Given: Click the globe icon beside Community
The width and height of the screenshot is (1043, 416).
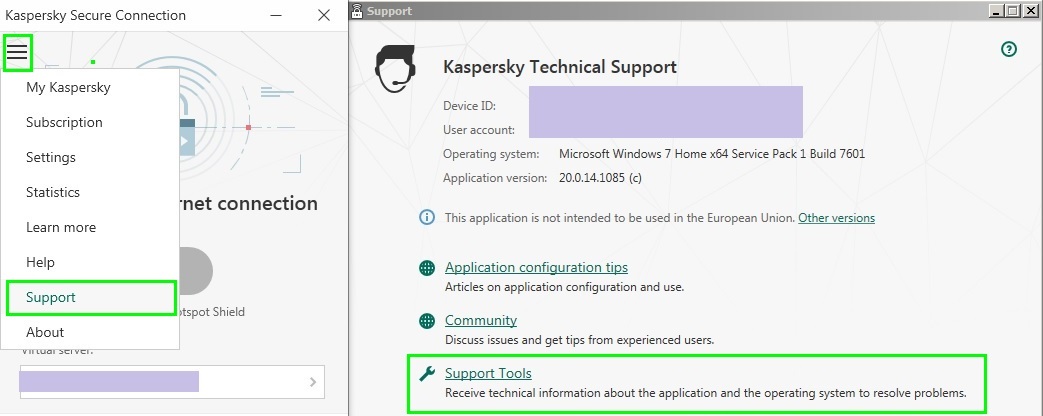Looking at the screenshot, I should 427,321.
